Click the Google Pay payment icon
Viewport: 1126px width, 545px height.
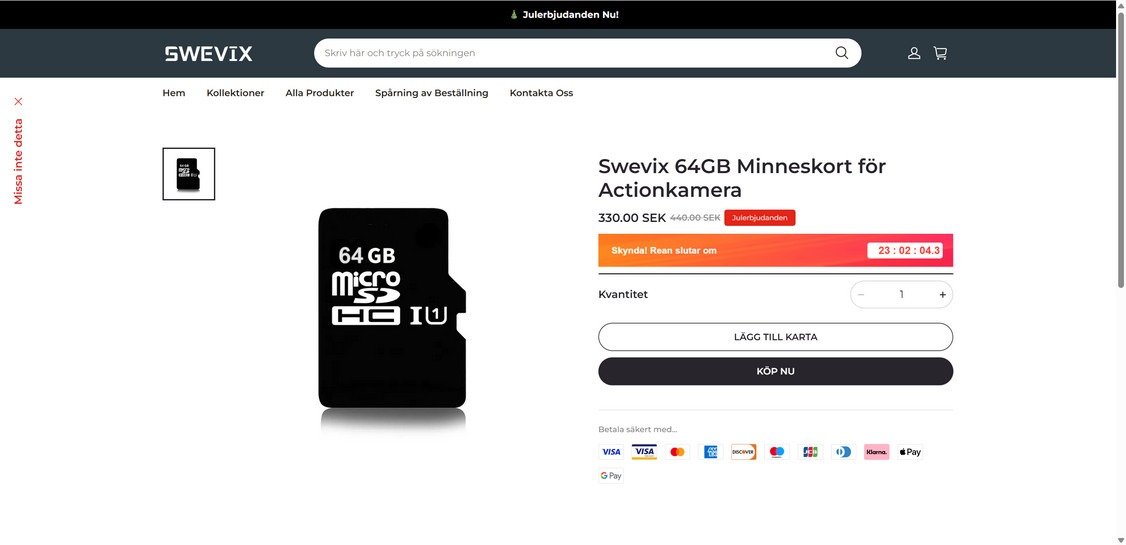click(611, 475)
